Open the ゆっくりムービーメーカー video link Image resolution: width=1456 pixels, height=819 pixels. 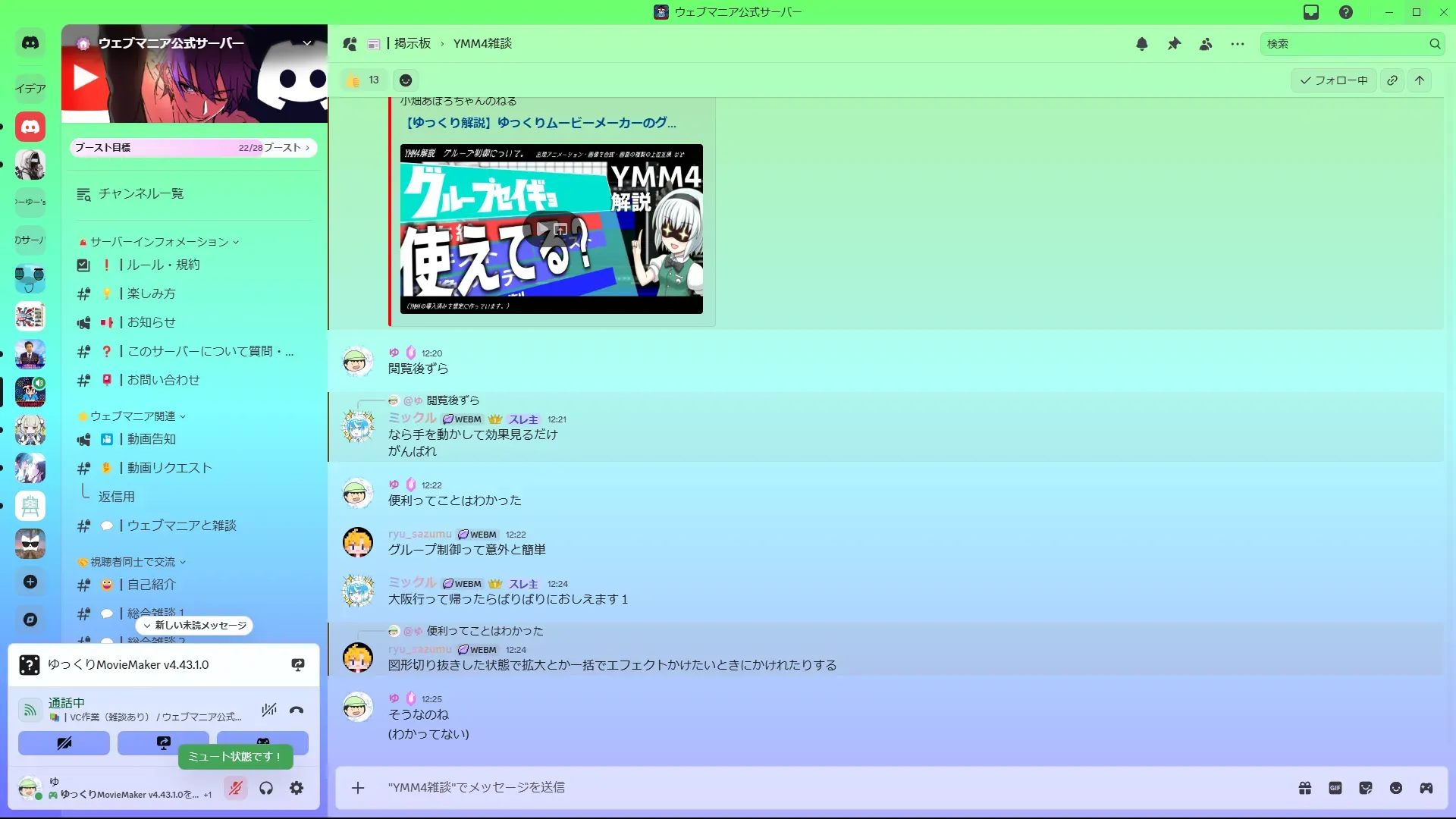[541, 123]
